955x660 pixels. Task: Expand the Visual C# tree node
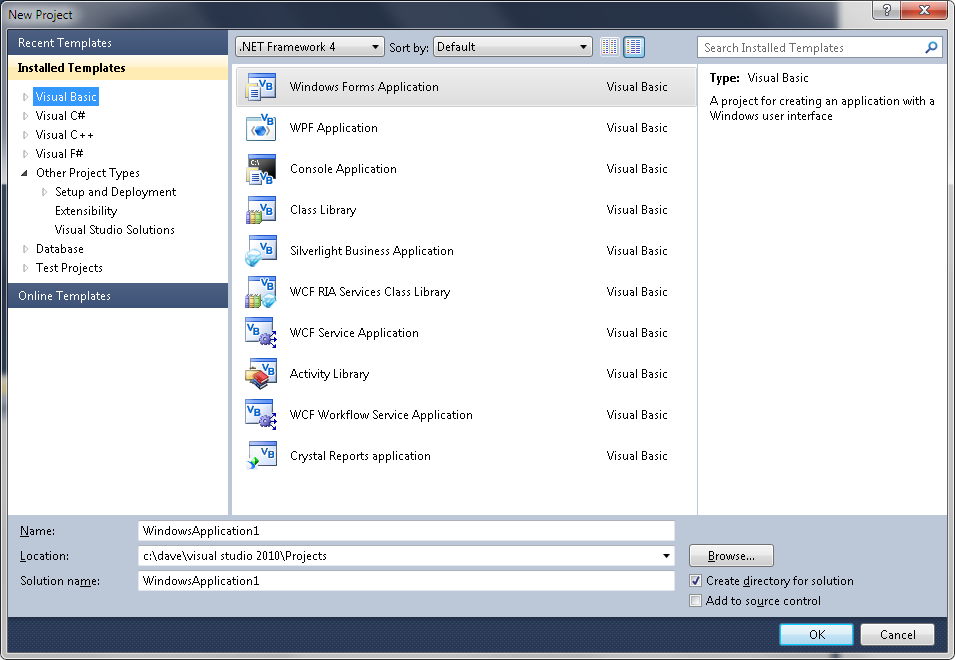pos(26,116)
